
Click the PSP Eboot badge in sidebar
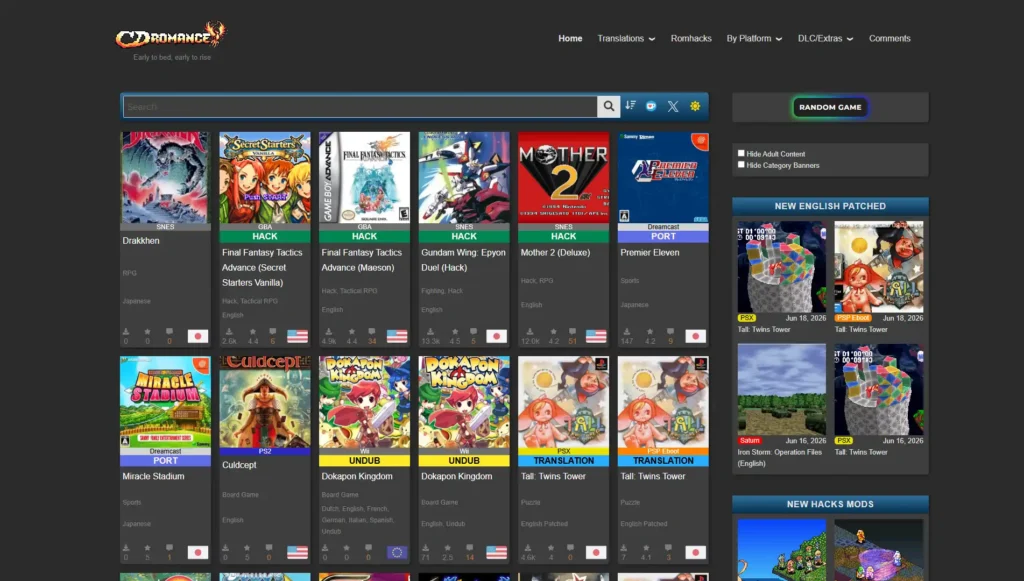(x=853, y=318)
